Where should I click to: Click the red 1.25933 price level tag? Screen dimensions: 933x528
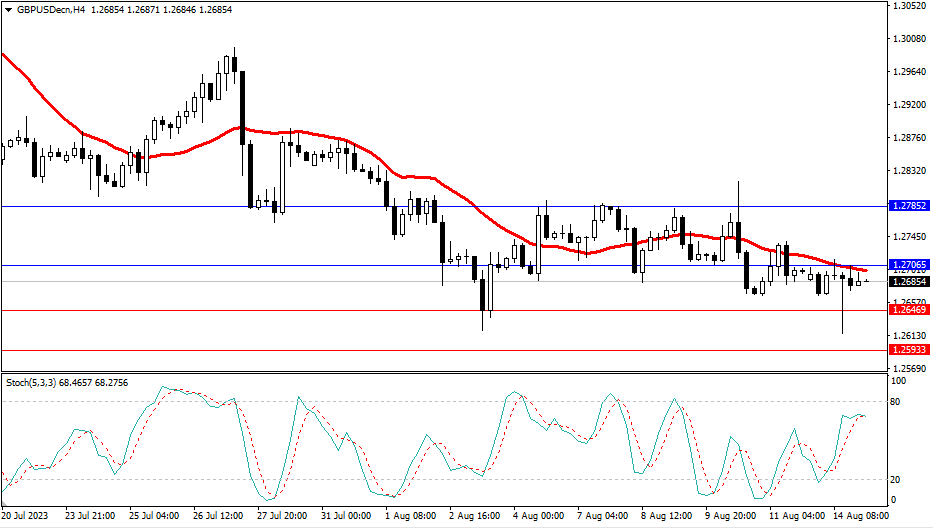tap(909, 350)
